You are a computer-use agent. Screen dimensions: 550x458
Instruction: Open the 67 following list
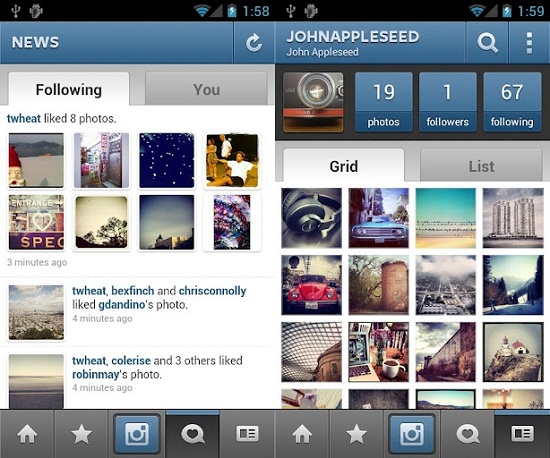[x=512, y=102]
